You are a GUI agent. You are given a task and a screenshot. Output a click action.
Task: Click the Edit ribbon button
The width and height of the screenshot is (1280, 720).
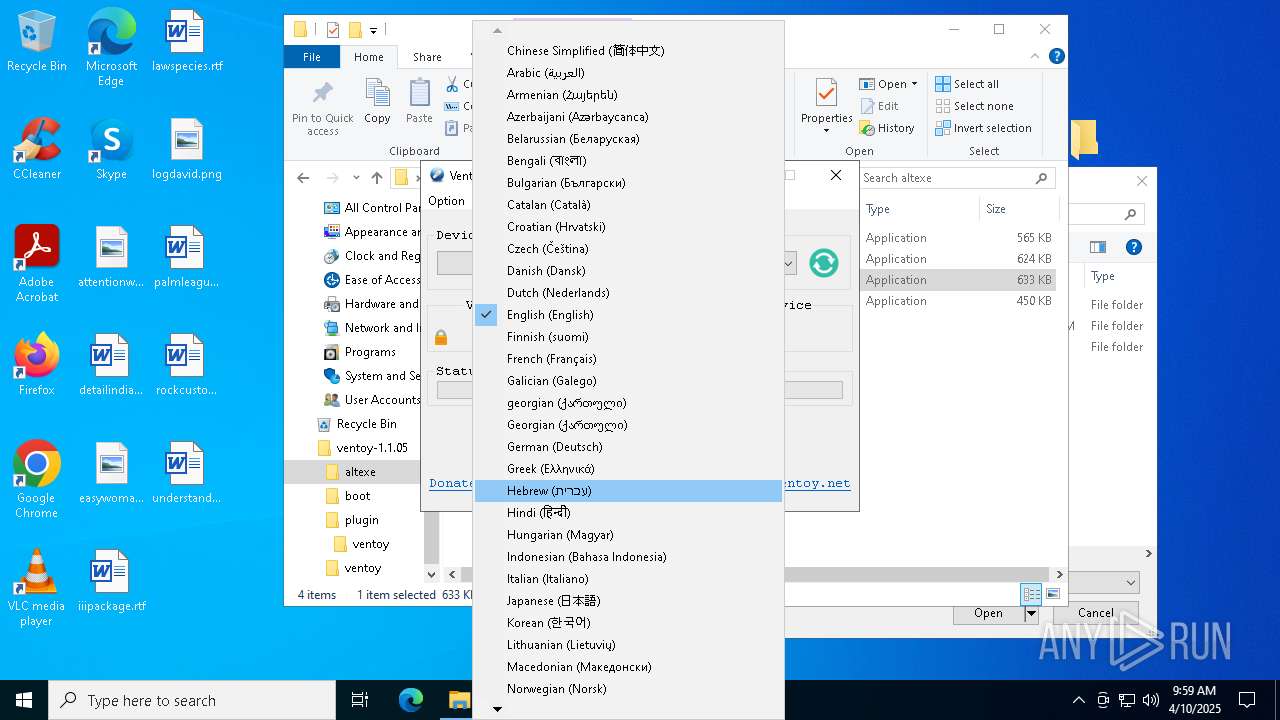[x=879, y=106]
